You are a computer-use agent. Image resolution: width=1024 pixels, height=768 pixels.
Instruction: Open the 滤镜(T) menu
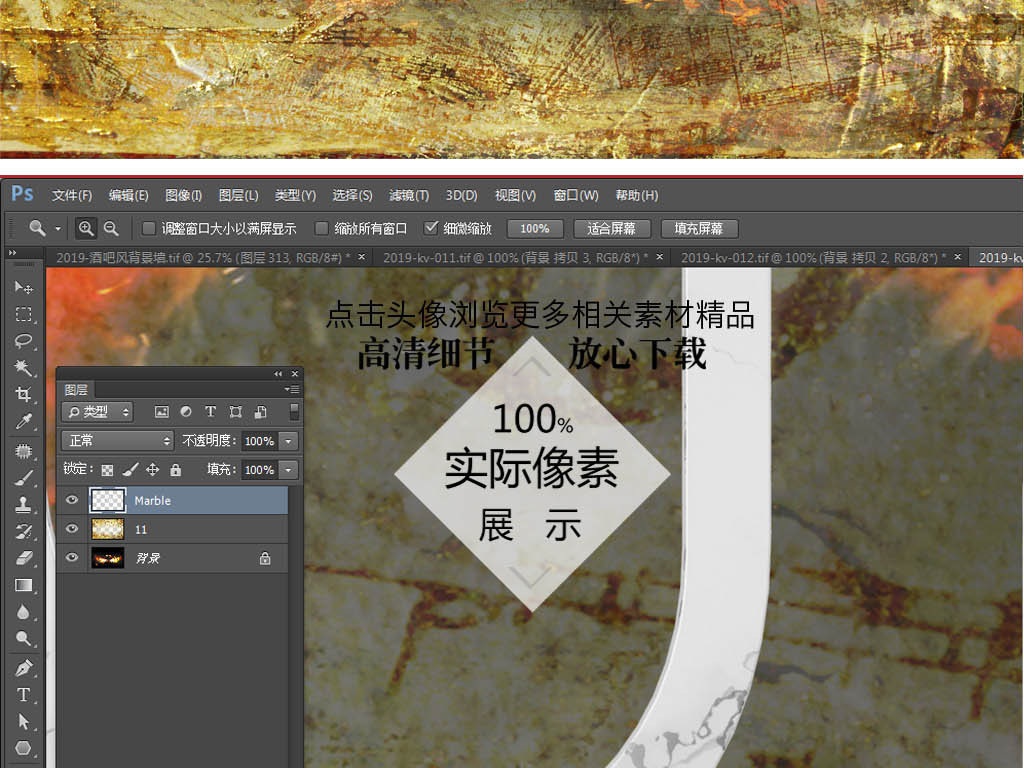tap(409, 195)
